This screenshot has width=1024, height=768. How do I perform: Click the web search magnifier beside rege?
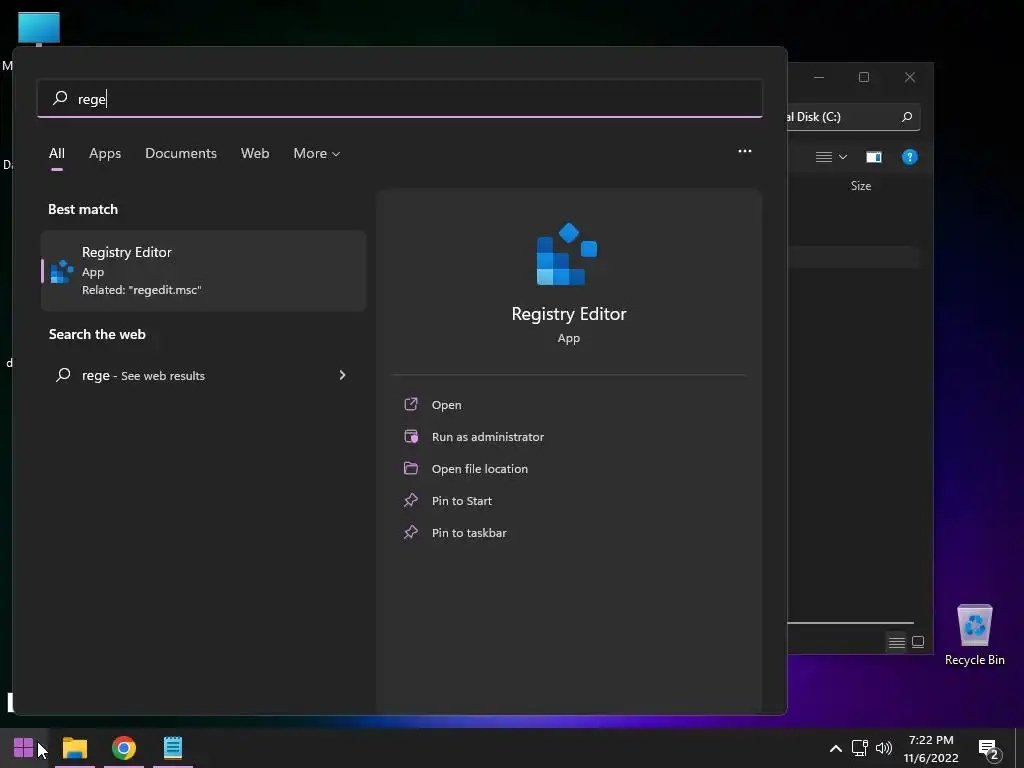tap(63, 375)
